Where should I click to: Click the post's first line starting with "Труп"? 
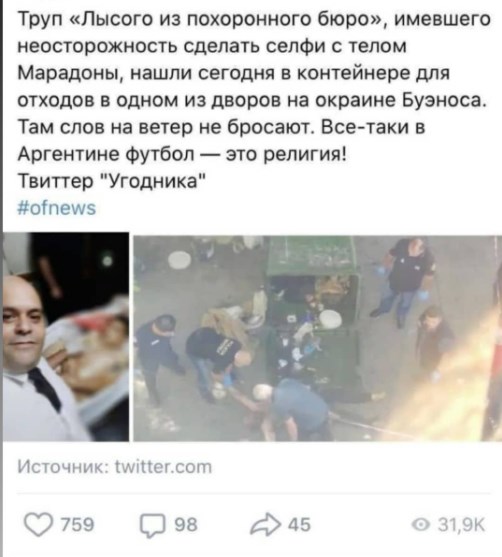254,19
